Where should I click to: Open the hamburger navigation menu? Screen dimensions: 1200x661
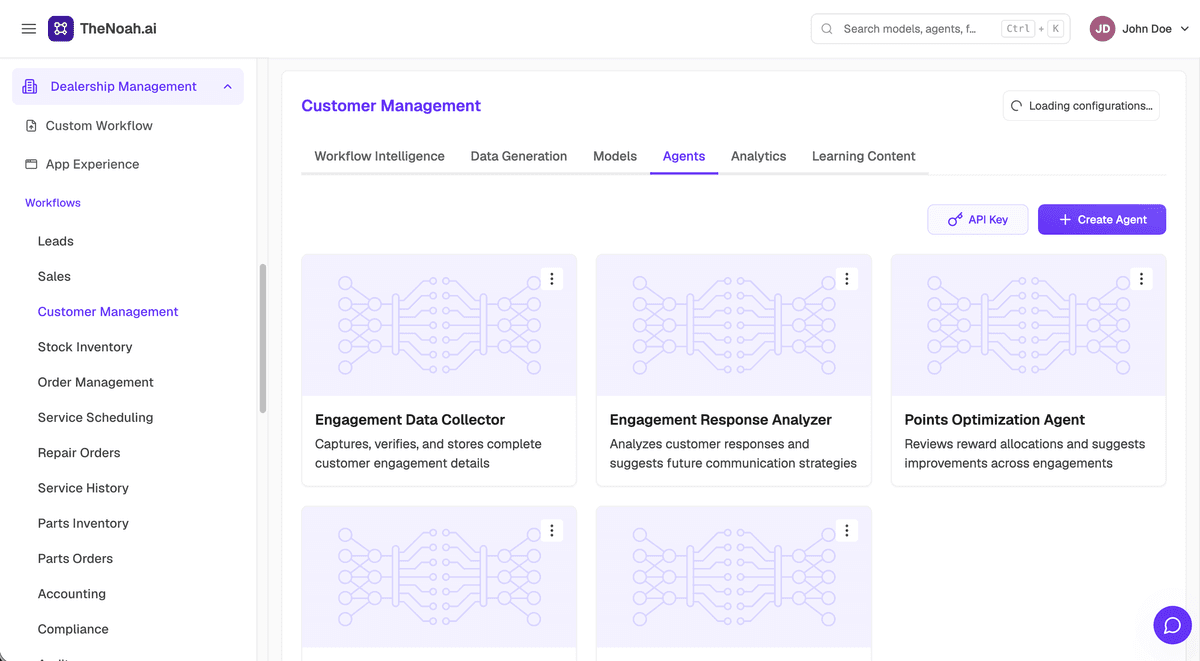(29, 29)
